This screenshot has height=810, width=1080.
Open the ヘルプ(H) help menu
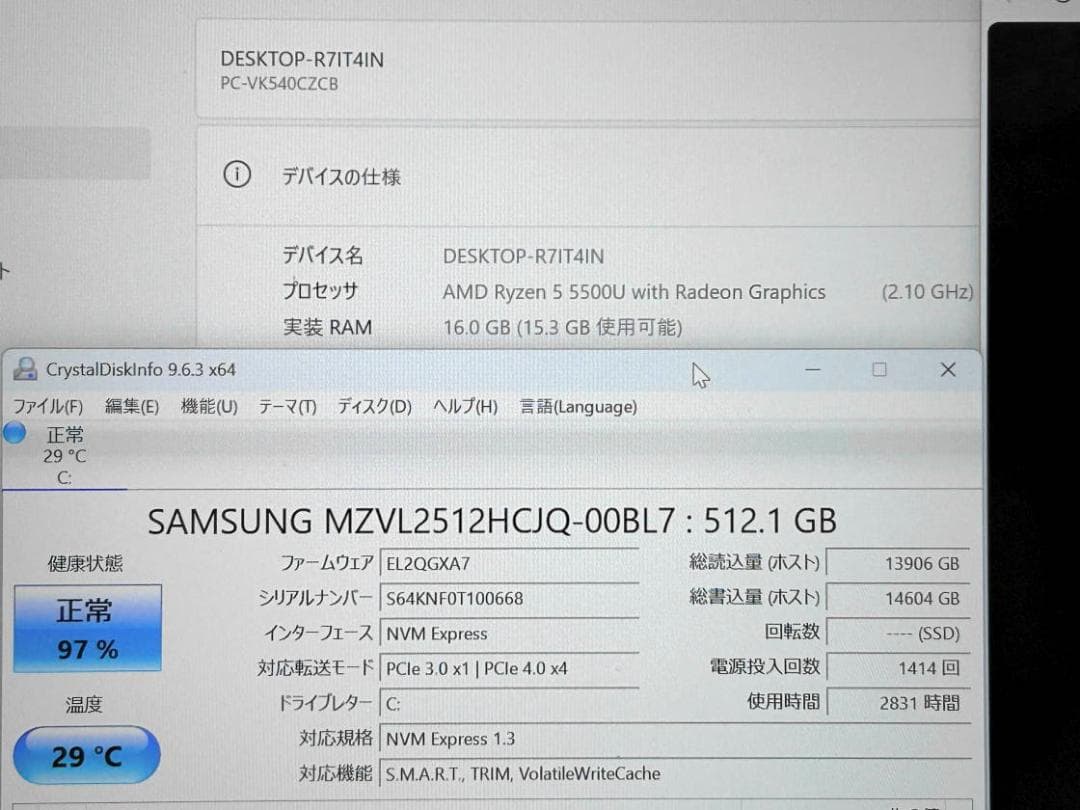[466, 407]
